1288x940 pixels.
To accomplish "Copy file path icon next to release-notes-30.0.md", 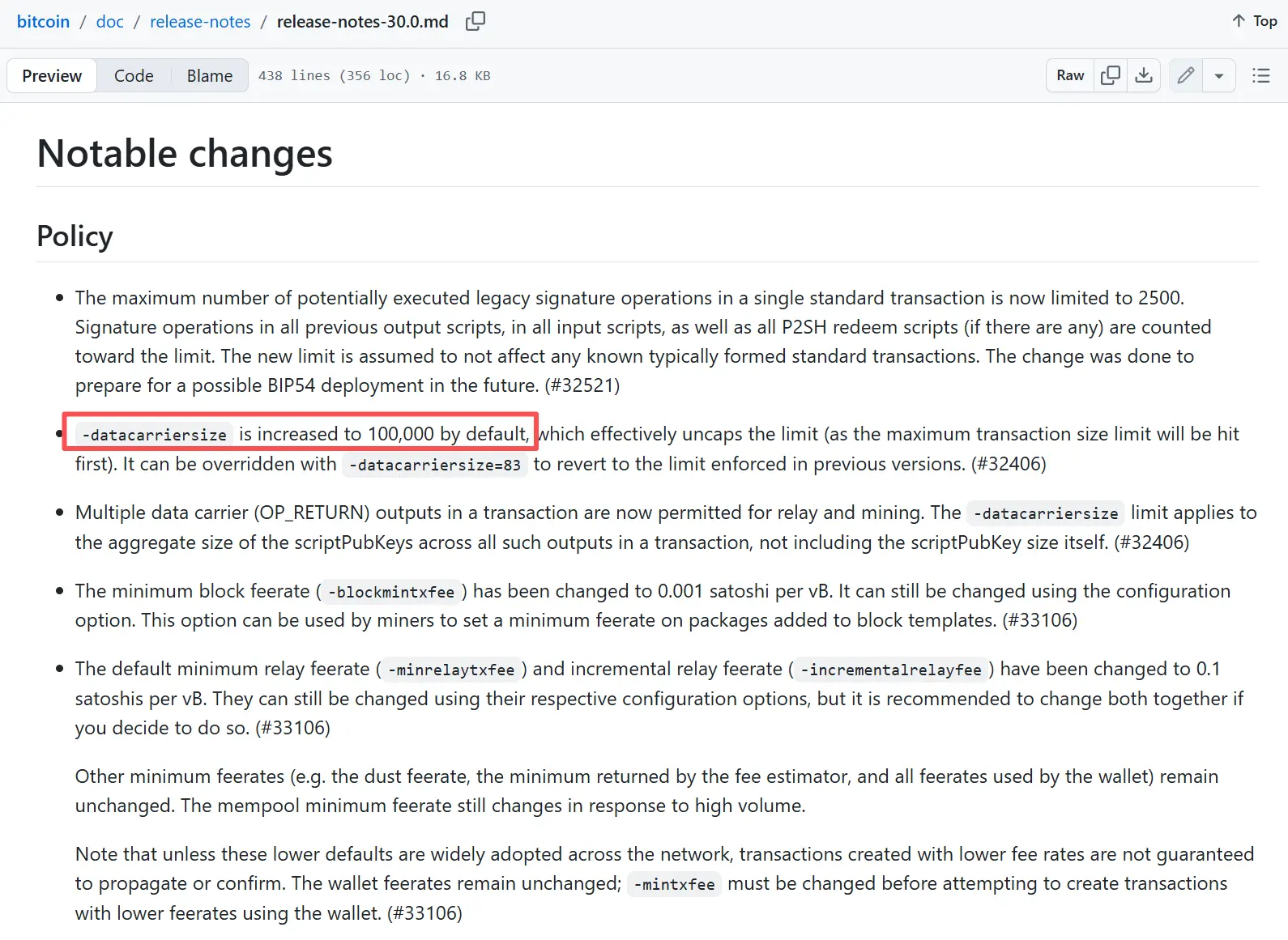I will click(x=476, y=21).
